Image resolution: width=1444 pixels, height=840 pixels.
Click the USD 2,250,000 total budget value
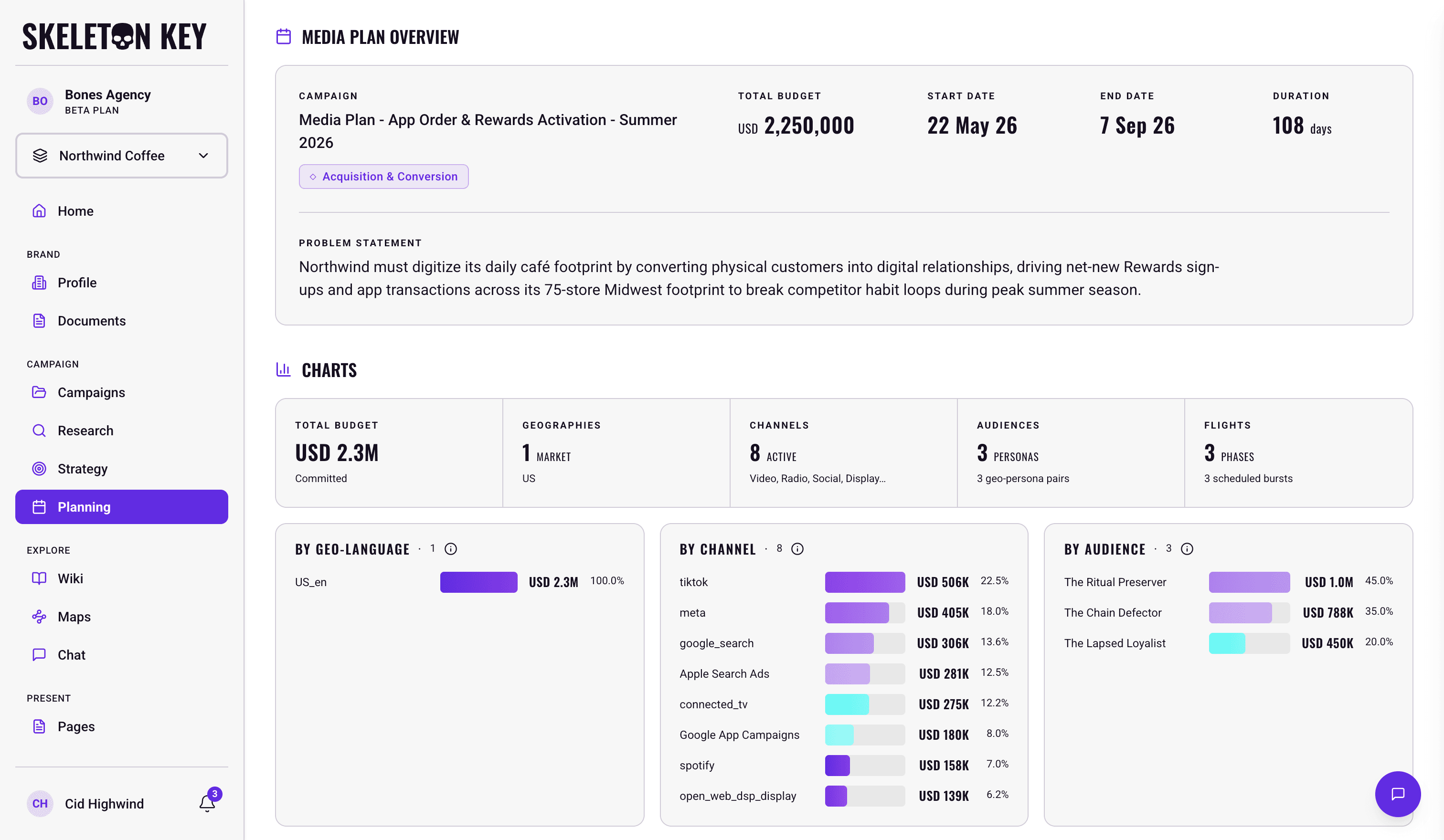tap(796, 126)
